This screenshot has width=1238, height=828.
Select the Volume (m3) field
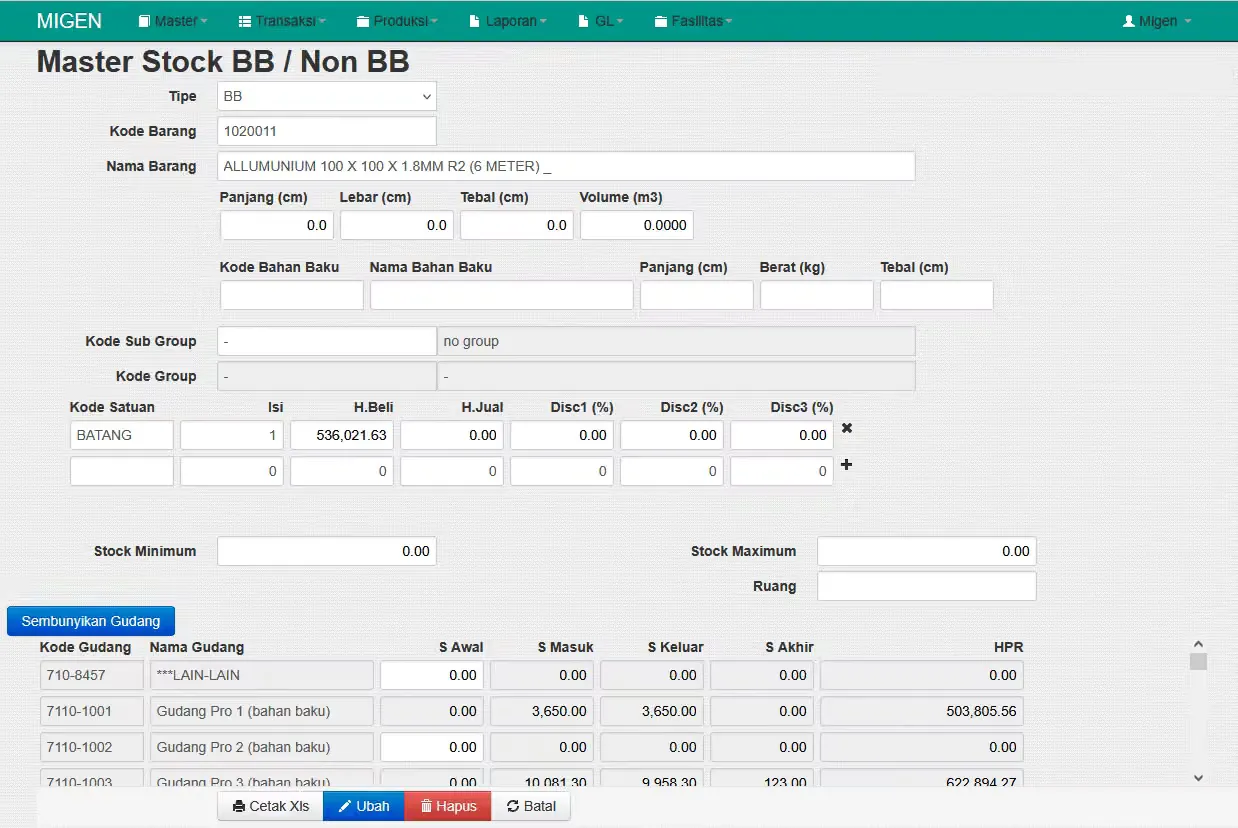637,226
